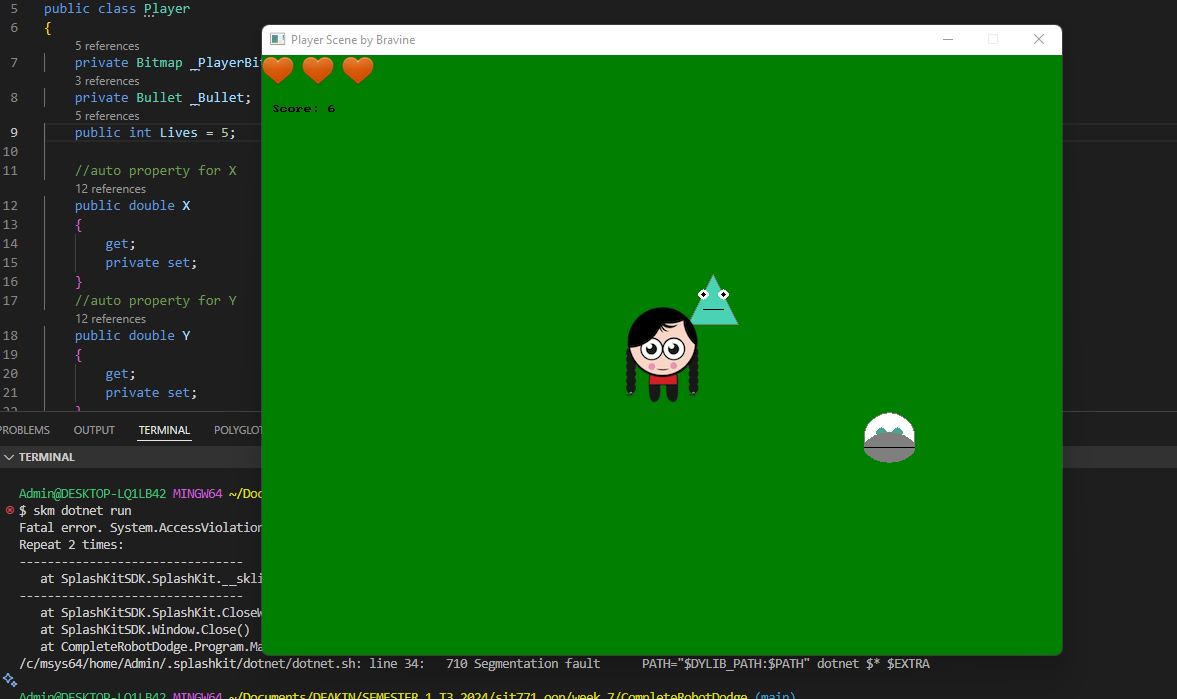Click the error circle beside skm dotnet run
This screenshot has width=1177, height=699.
(x=8, y=510)
